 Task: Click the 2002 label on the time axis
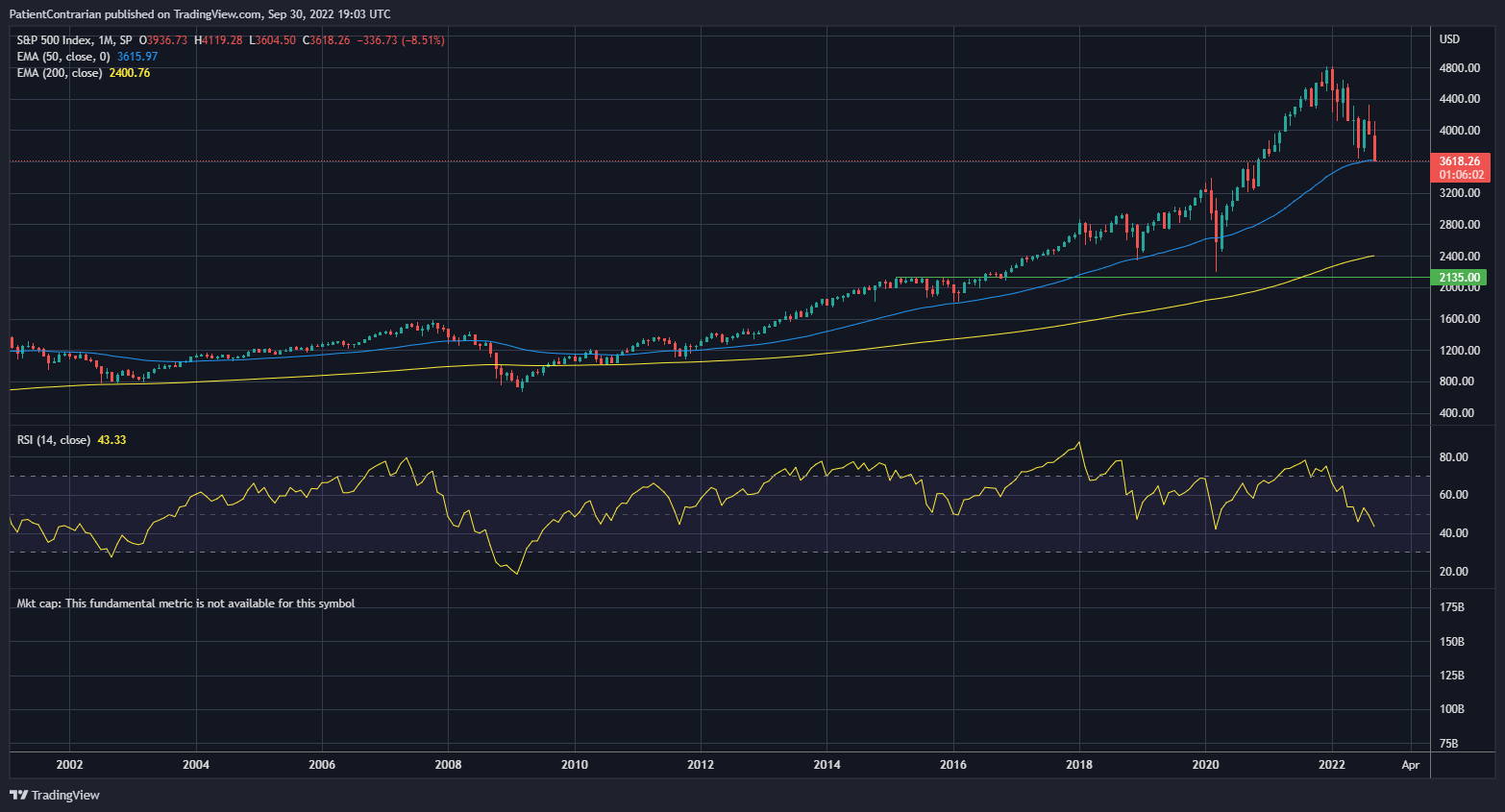[x=69, y=765]
